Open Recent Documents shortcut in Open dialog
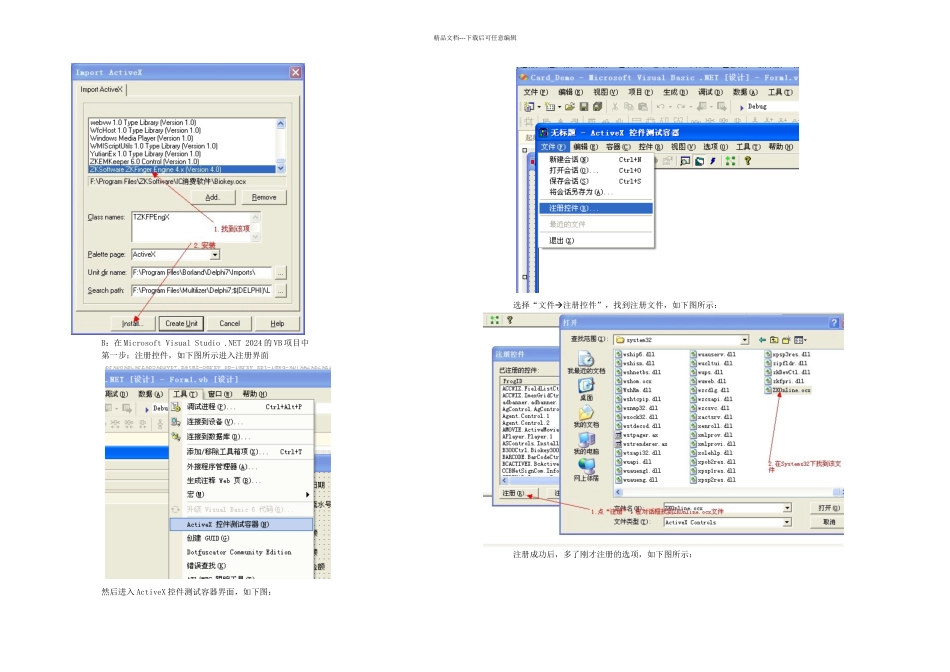950x672 pixels. tap(586, 362)
